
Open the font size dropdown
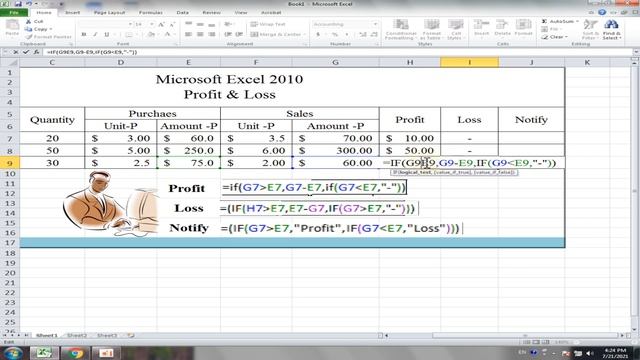151,24
